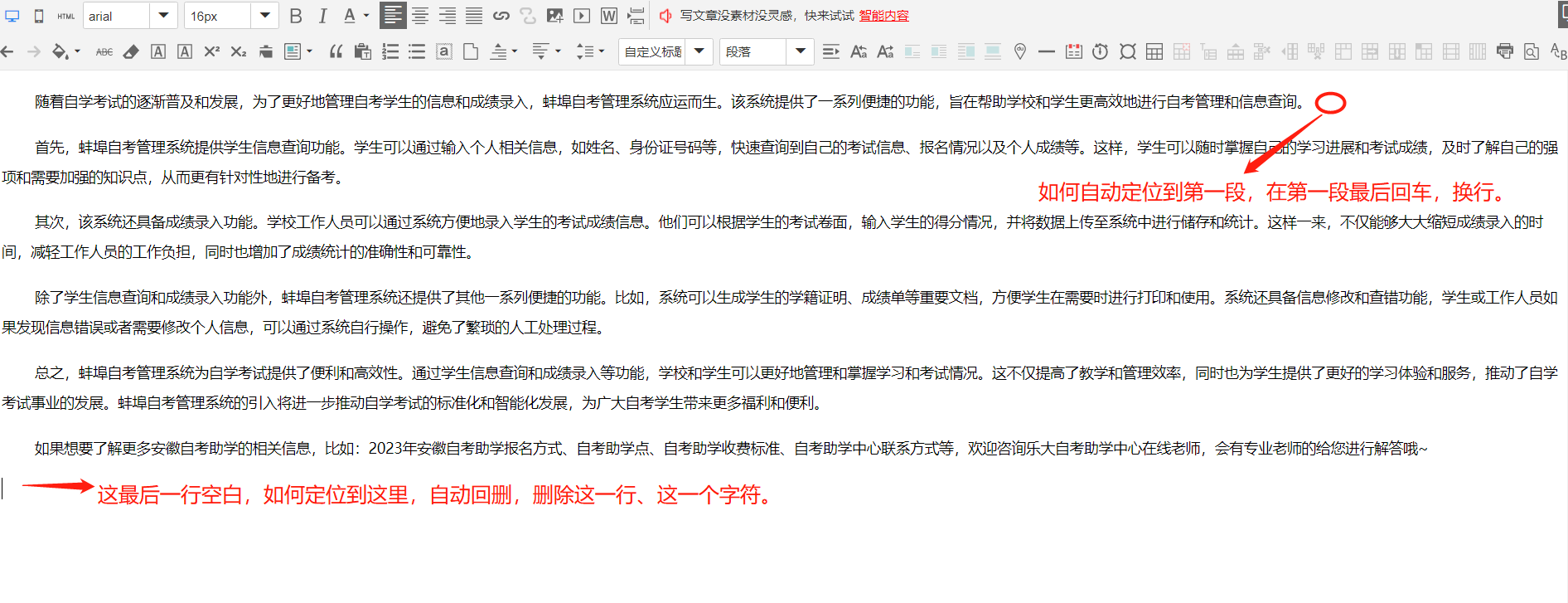Toggle bold formatting
1568x603 pixels.
[x=296, y=16]
